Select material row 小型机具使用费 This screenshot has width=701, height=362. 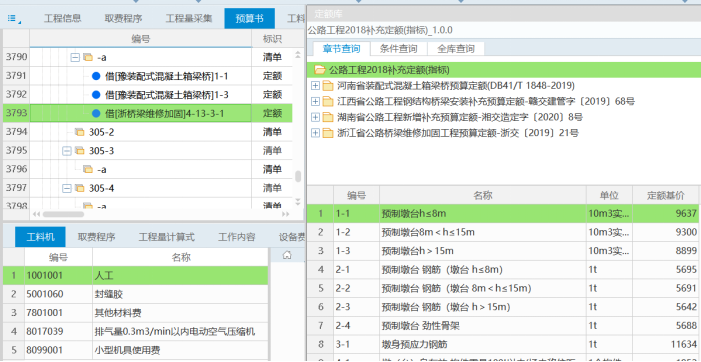coord(136,350)
